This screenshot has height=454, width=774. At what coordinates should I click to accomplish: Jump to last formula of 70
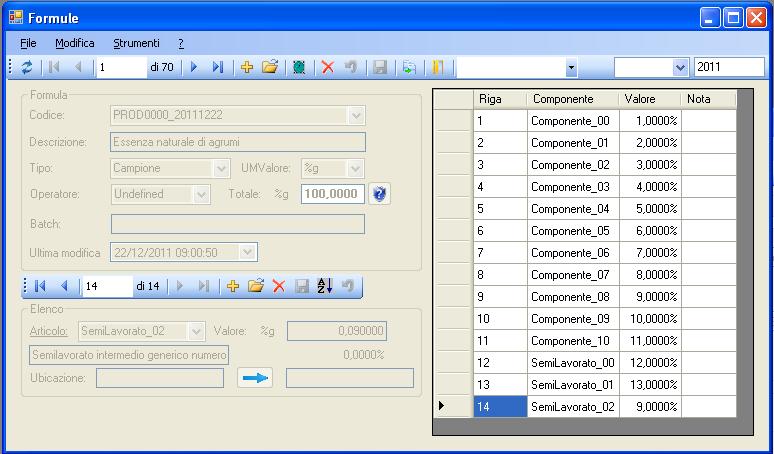pyautogui.click(x=218, y=67)
